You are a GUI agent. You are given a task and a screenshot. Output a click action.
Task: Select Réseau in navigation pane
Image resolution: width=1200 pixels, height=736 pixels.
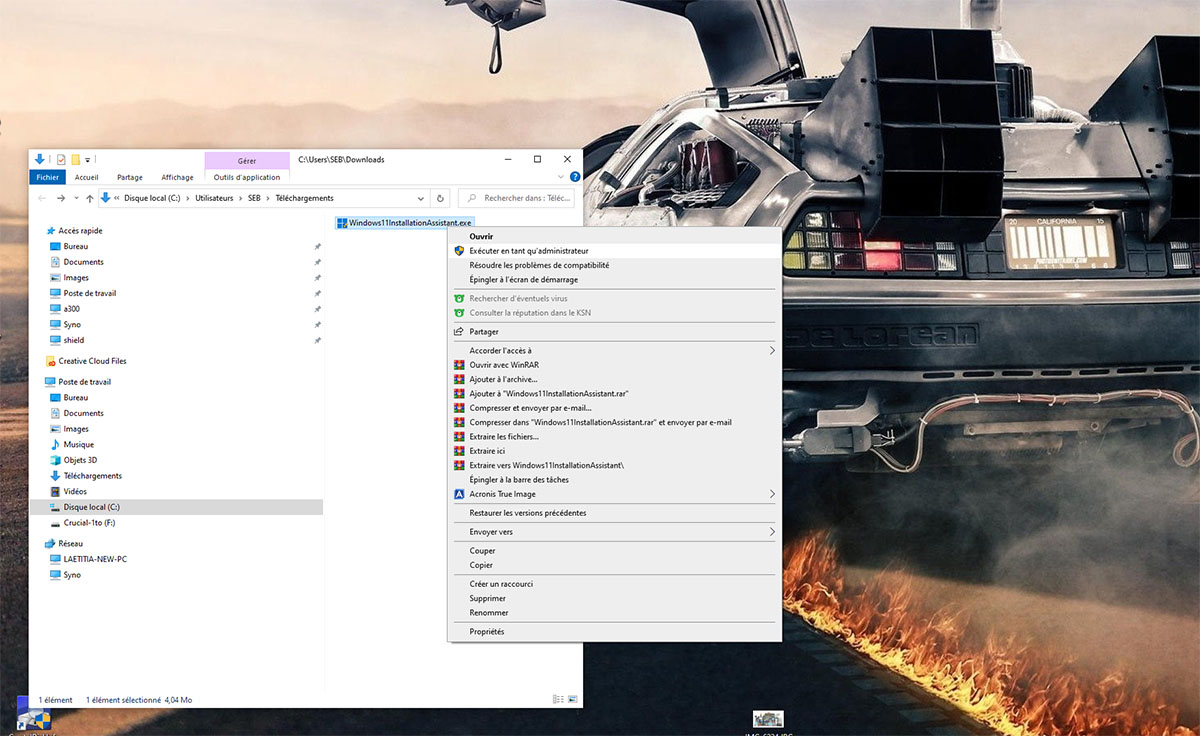coord(70,544)
